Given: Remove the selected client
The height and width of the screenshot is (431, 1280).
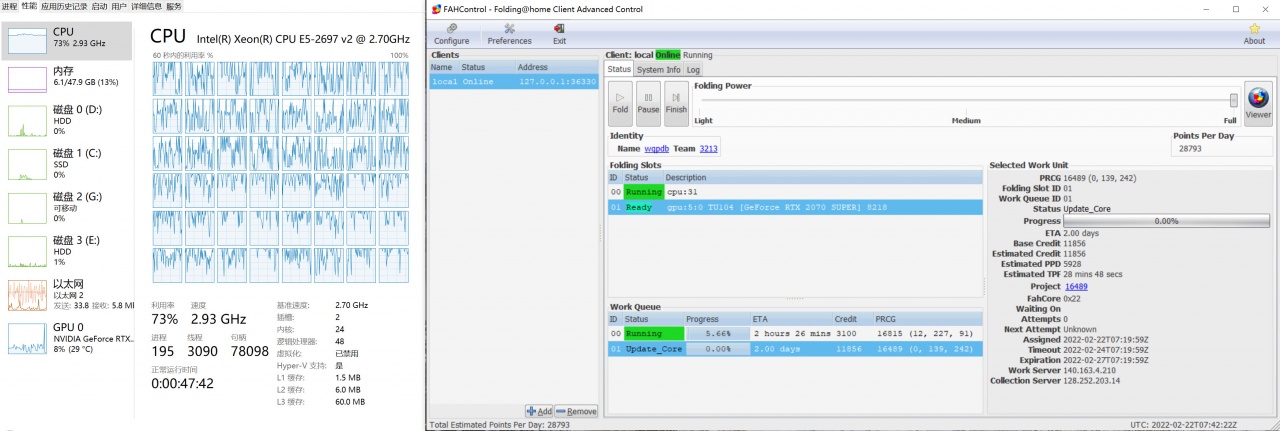Looking at the screenshot, I should (x=577, y=411).
